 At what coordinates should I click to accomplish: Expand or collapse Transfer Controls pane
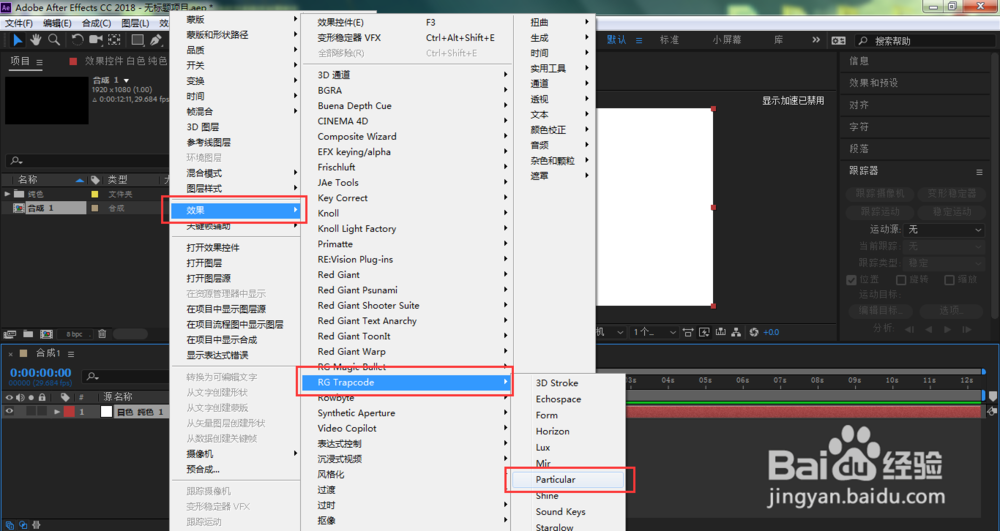(23, 525)
